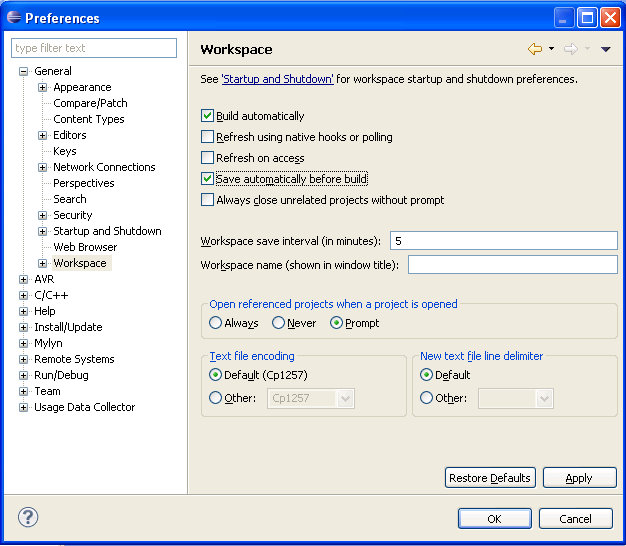Select Other text file encoding radio
The width and height of the screenshot is (626, 546).
(216, 398)
